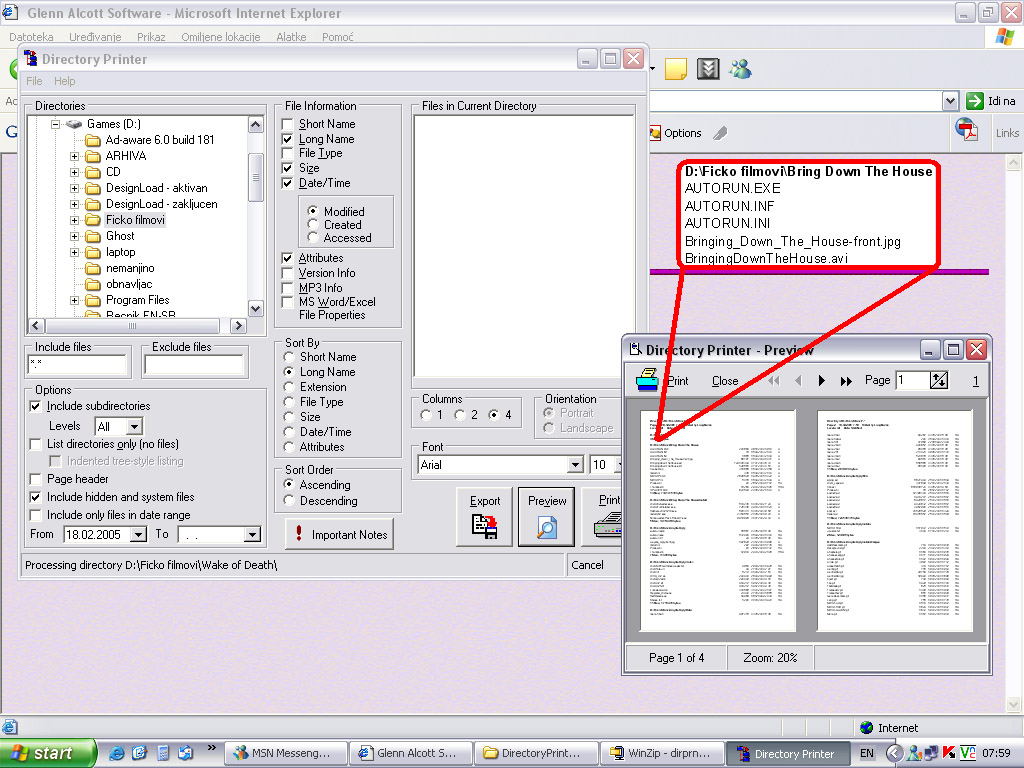The width and height of the screenshot is (1024, 768).
Task: Toggle the Attributes checkbox
Action: 287,258
